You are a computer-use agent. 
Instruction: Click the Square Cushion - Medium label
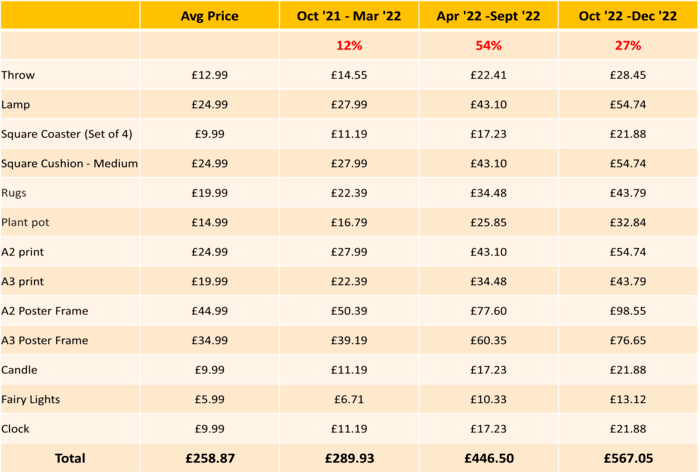(x=69, y=163)
